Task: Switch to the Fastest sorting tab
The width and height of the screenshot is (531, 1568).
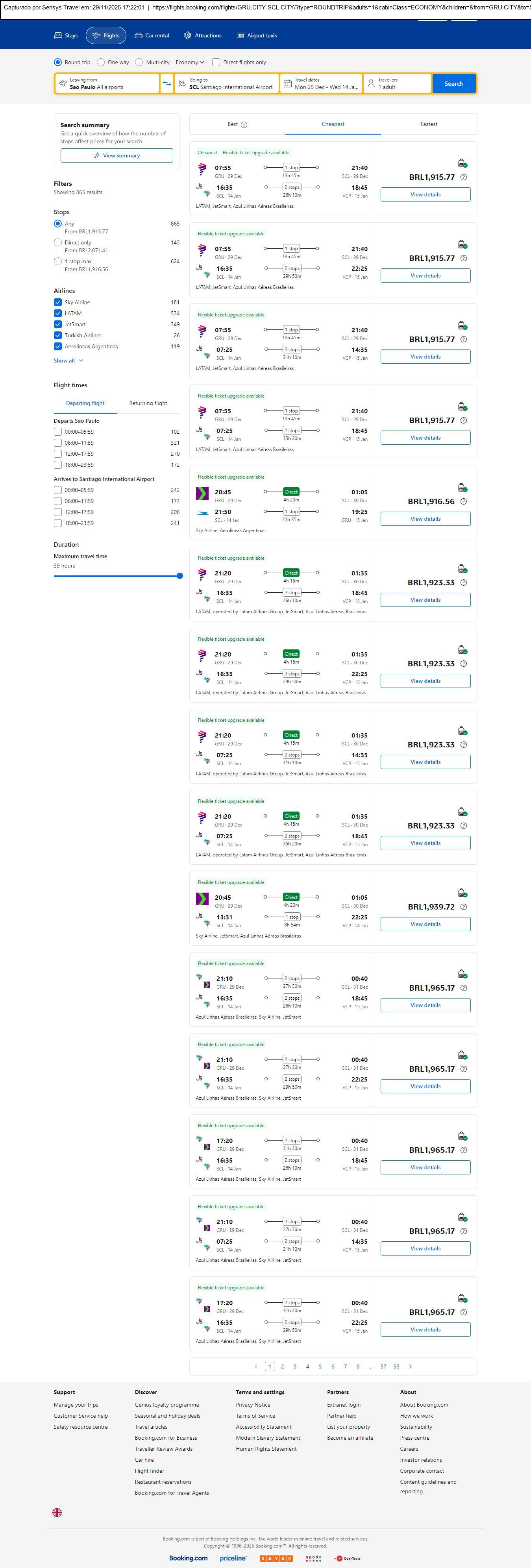Action: (x=429, y=124)
